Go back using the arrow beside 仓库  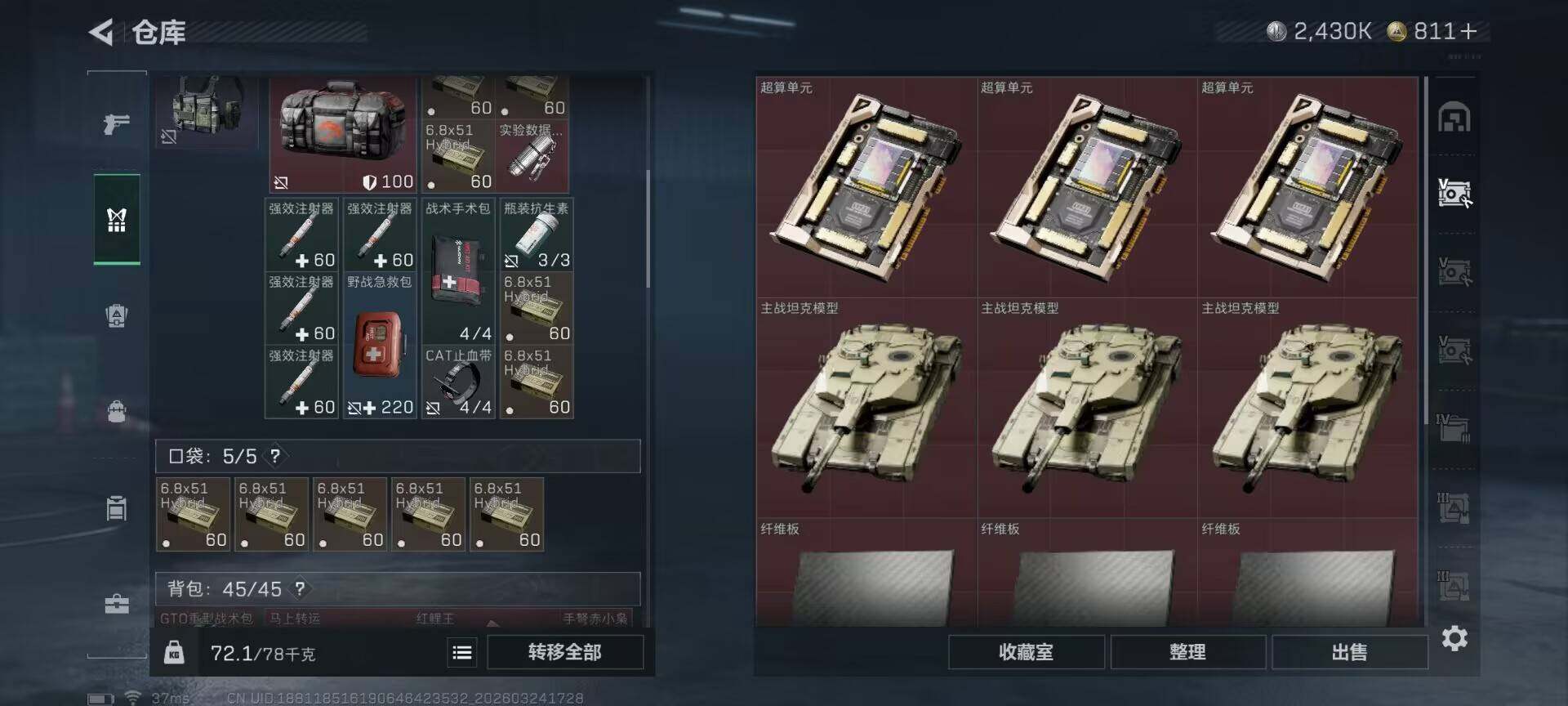tap(101, 33)
